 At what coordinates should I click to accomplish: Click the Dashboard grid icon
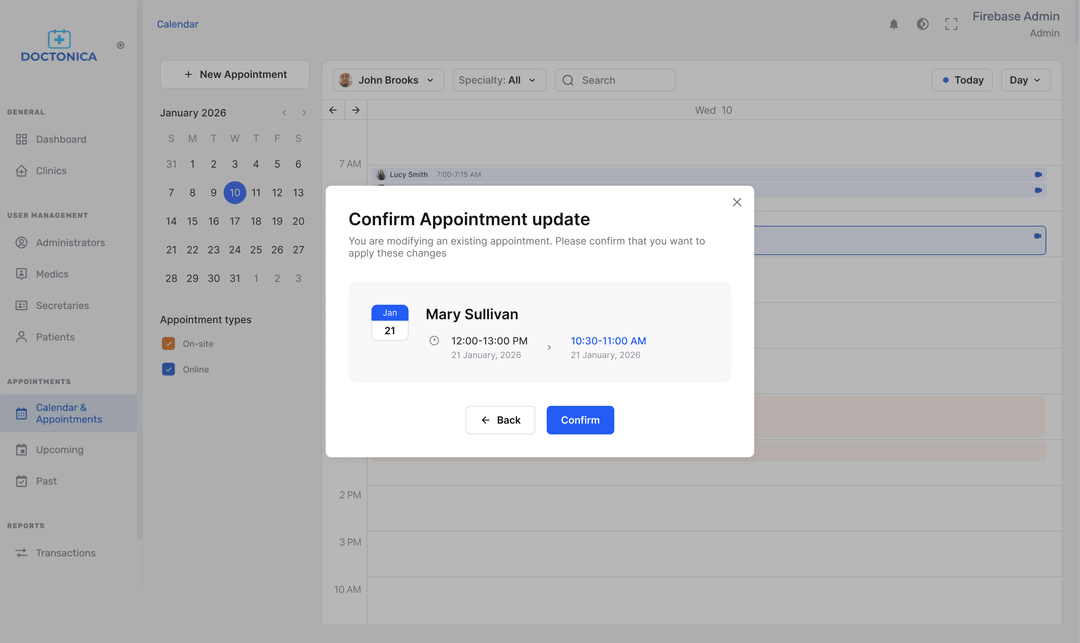click(21, 139)
